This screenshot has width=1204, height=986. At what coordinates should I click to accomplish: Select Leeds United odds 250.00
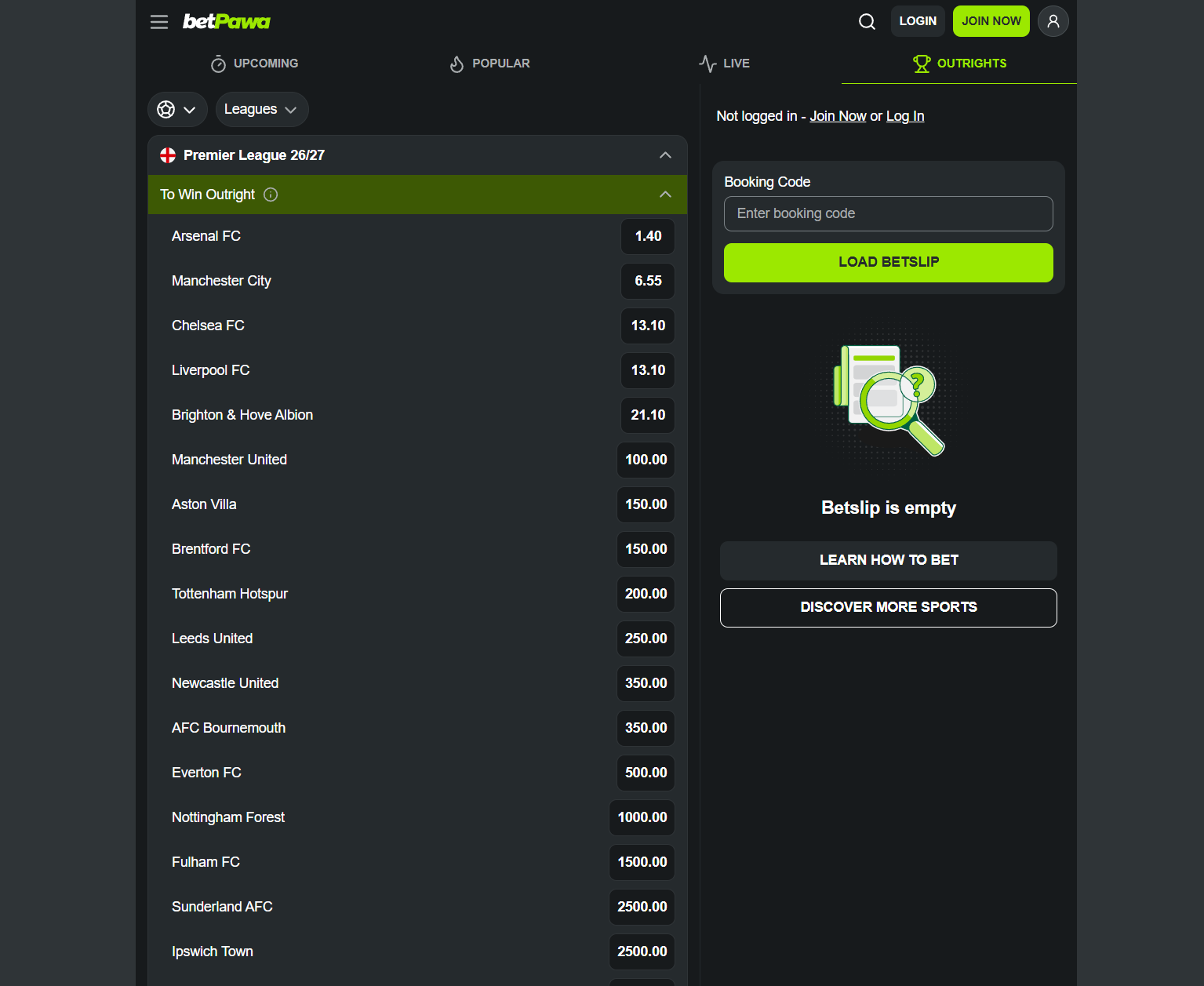(x=646, y=639)
